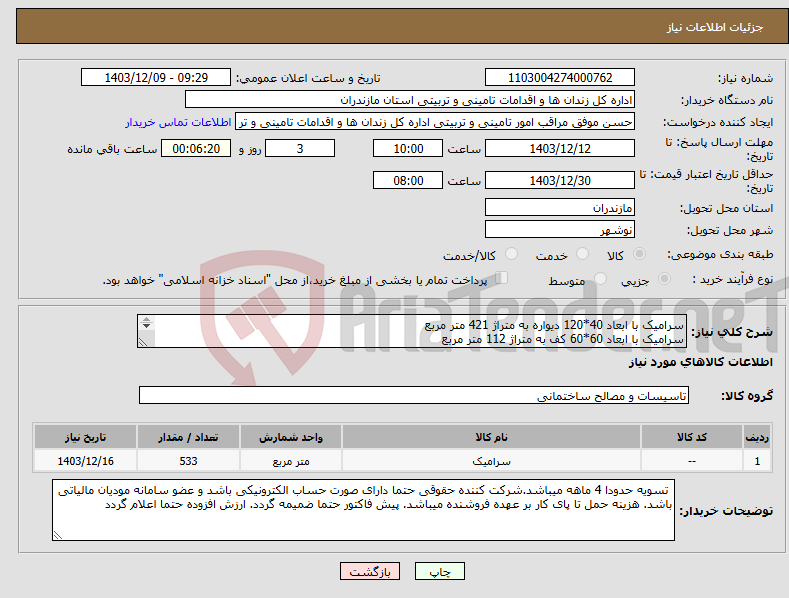
Task: Click the delivery province field مازندران
Action: coord(560,207)
